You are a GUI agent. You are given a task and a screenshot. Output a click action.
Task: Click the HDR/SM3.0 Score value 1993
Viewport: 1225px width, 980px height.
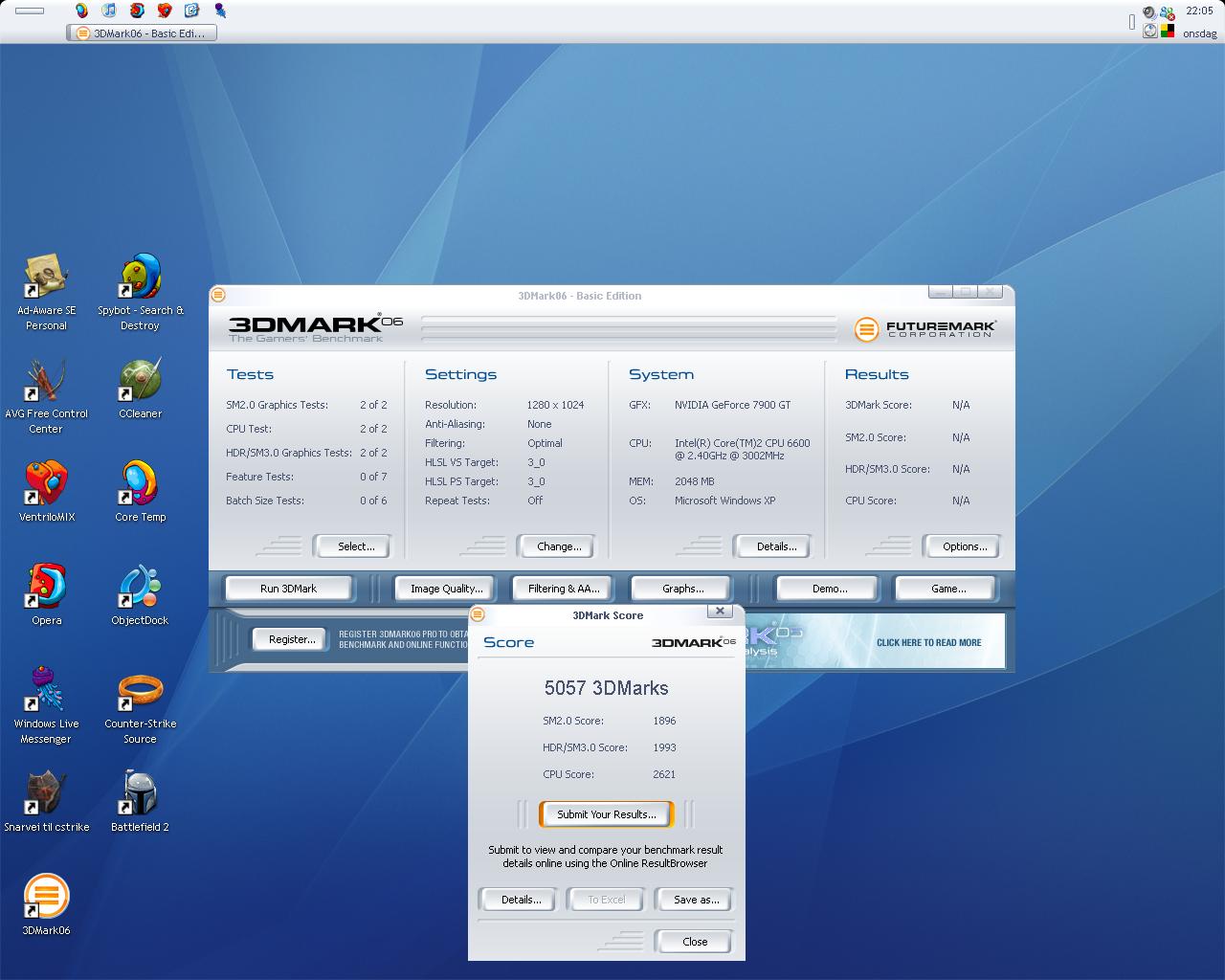tap(664, 747)
